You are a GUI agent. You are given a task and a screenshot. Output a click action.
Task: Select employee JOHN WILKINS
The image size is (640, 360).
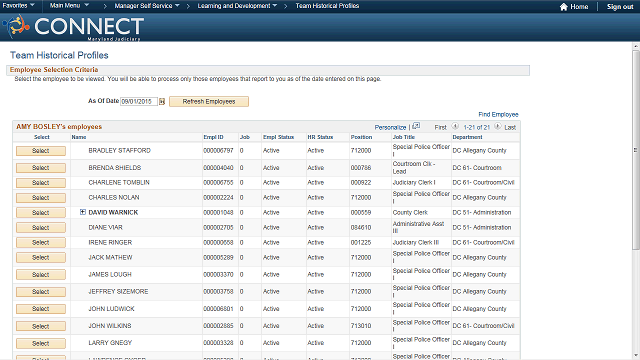coord(41,326)
